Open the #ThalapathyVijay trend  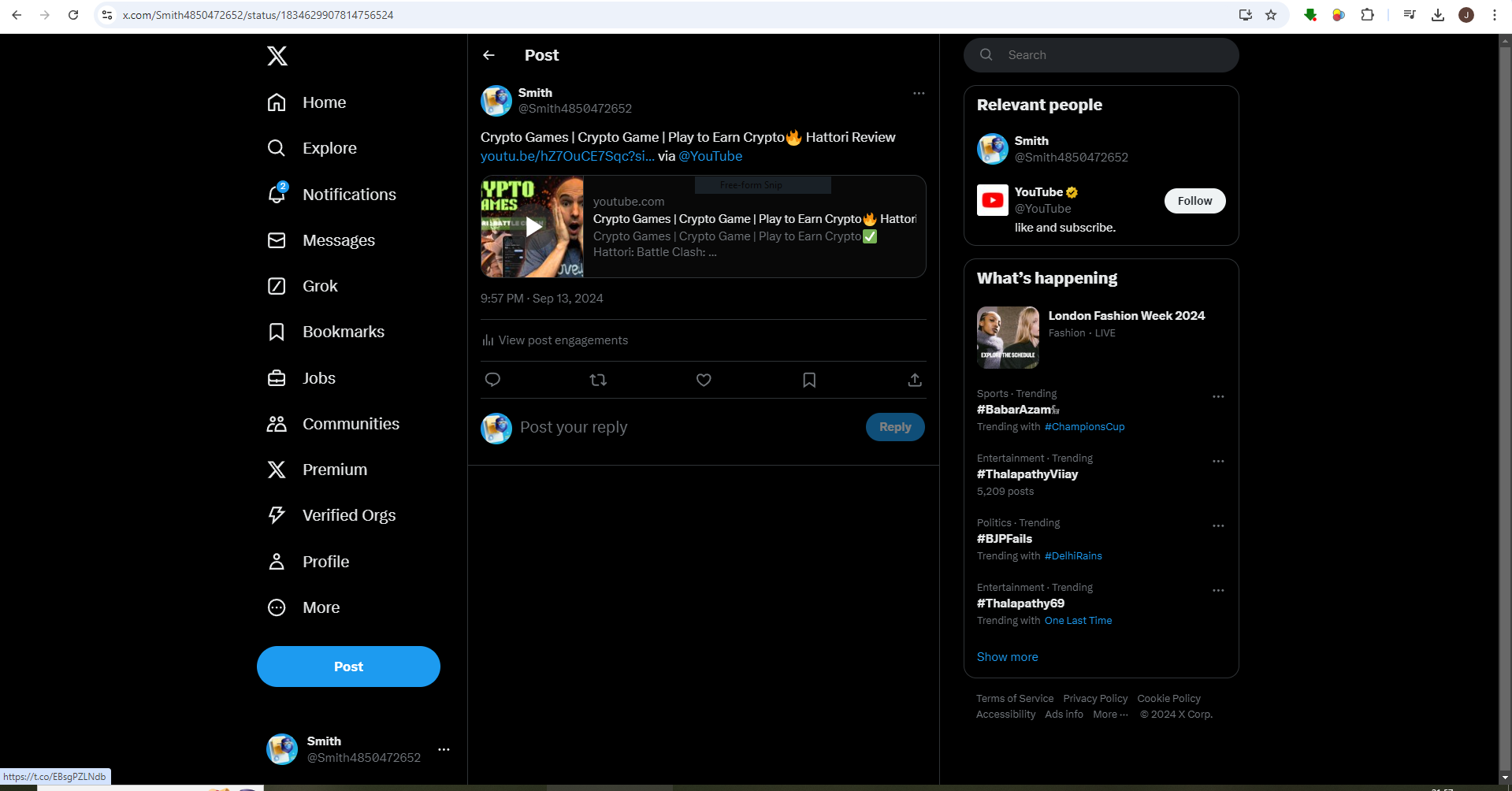(1027, 474)
